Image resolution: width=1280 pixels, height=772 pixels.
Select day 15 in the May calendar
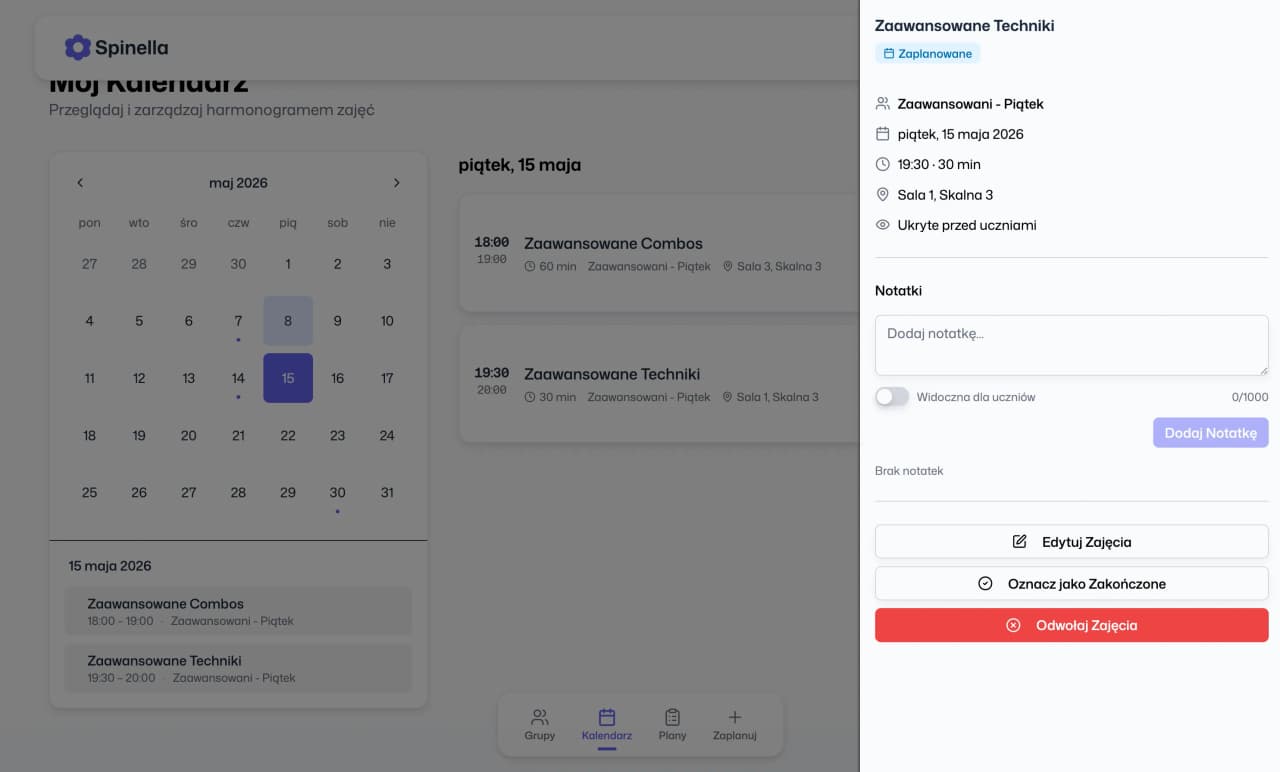pos(288,378)
